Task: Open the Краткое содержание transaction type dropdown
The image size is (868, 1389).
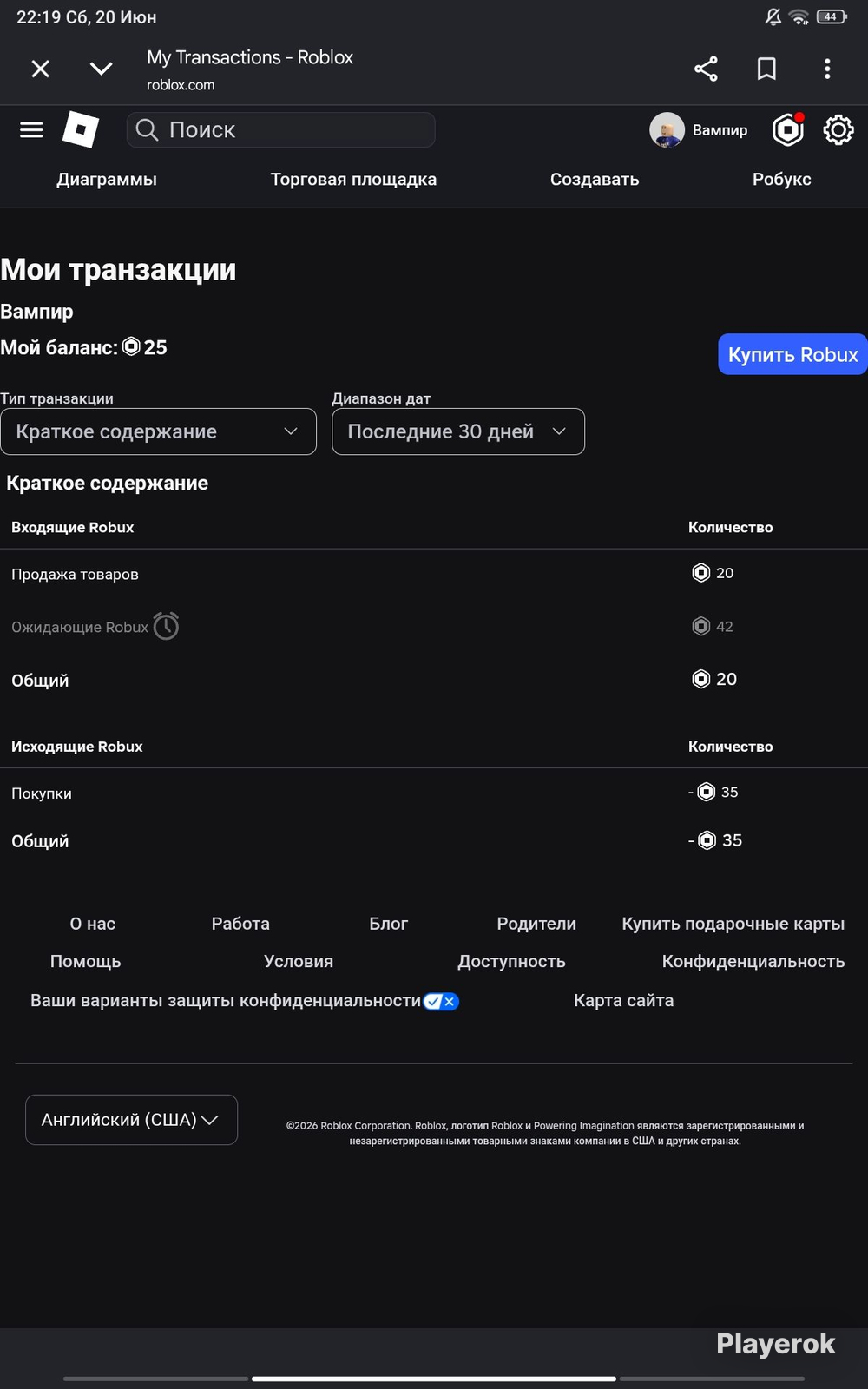Action: tap(158, 431)
